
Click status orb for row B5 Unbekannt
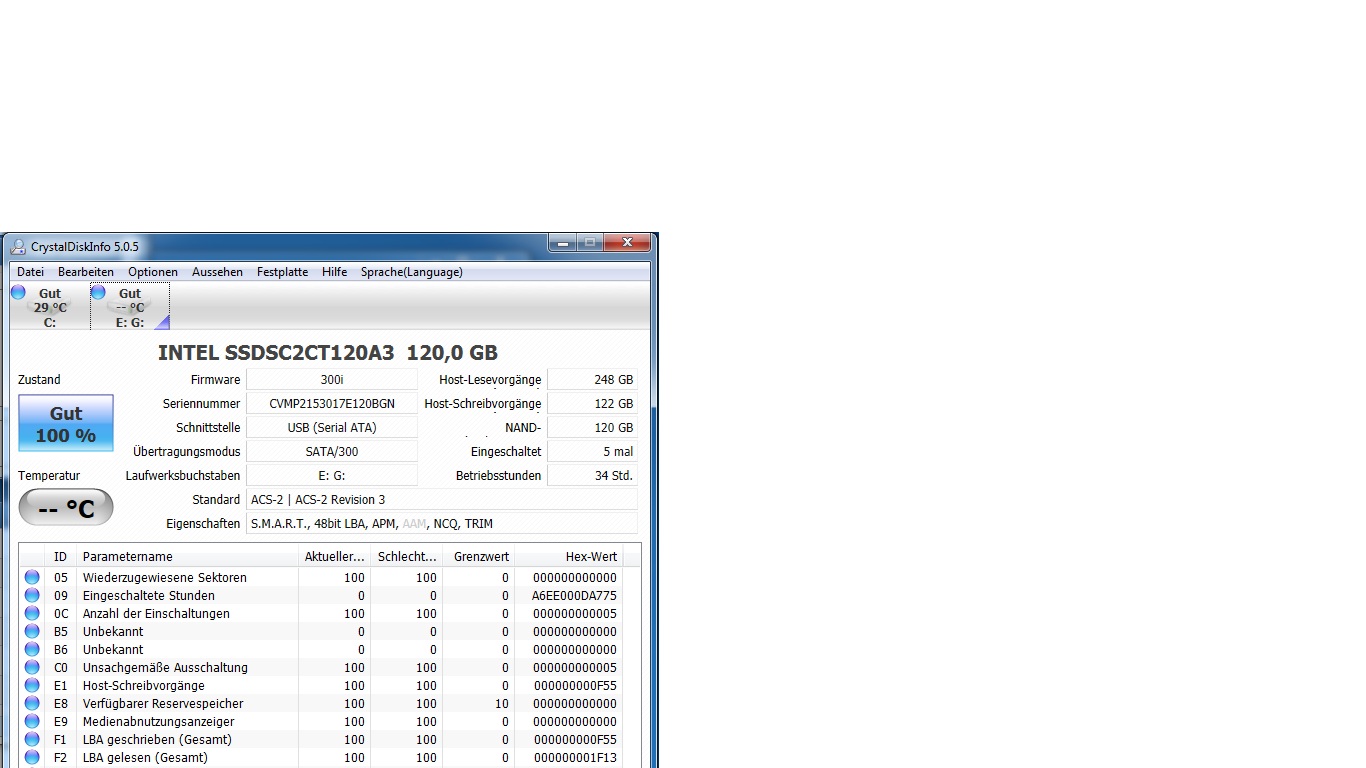[x=32, y=631]
